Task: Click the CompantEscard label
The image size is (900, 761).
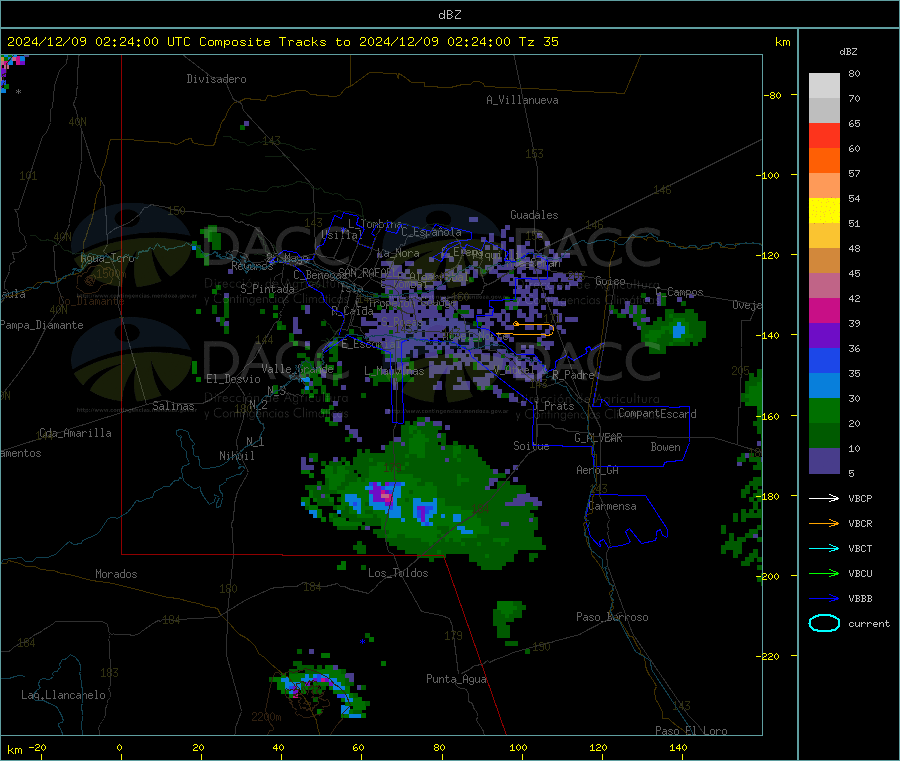Action: pyautogui.click(x=657, y=414)
